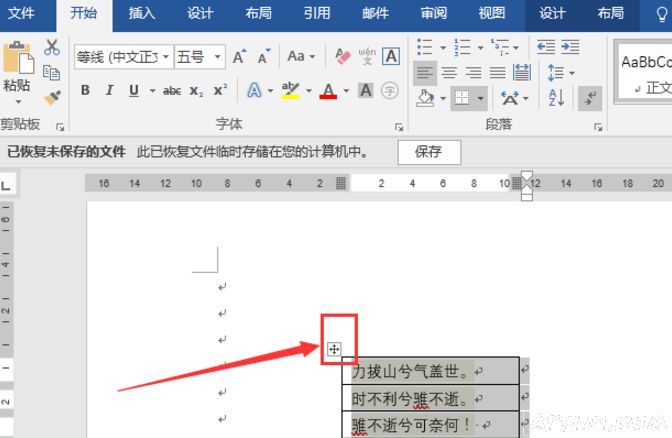The height and width of the screenshot is (438, 672).
Task: Apply yellow text highlight color
Action: 291,90
